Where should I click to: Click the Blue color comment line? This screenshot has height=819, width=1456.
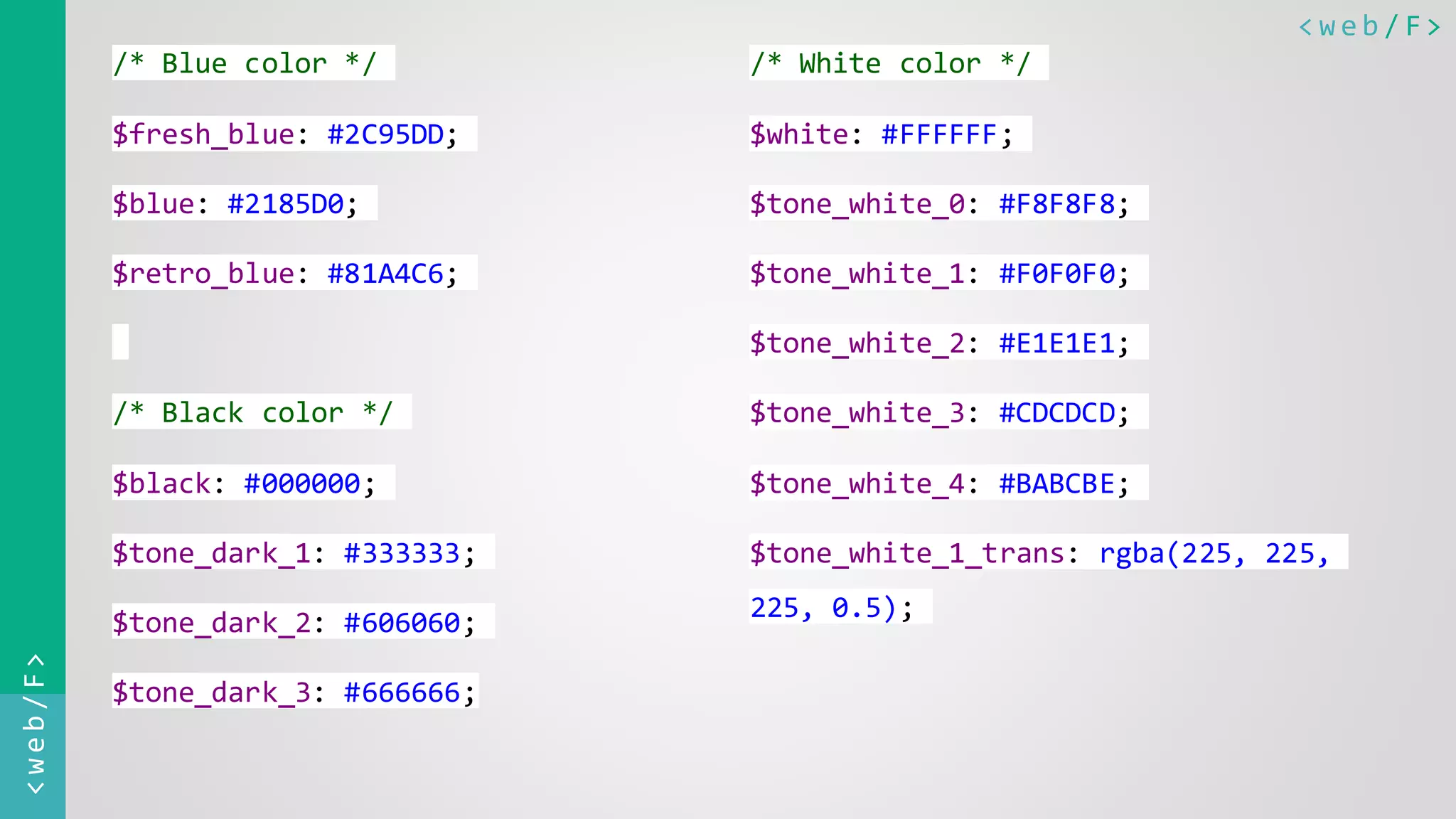[252, 63]
